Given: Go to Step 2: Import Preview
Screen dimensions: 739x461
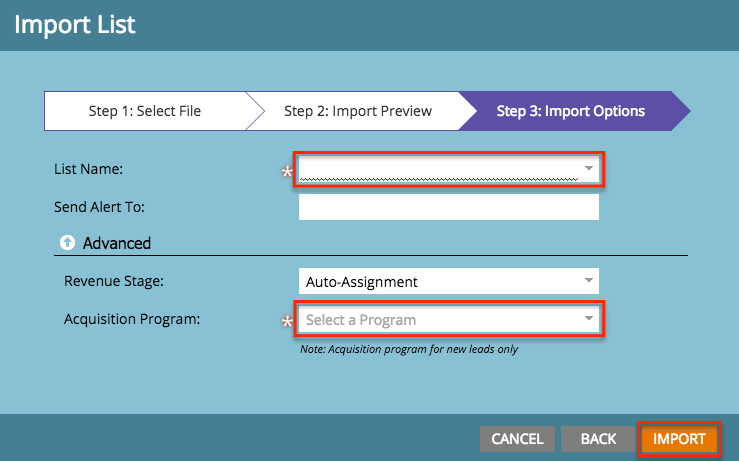Looking at the screenshot, I should [358, 111].
